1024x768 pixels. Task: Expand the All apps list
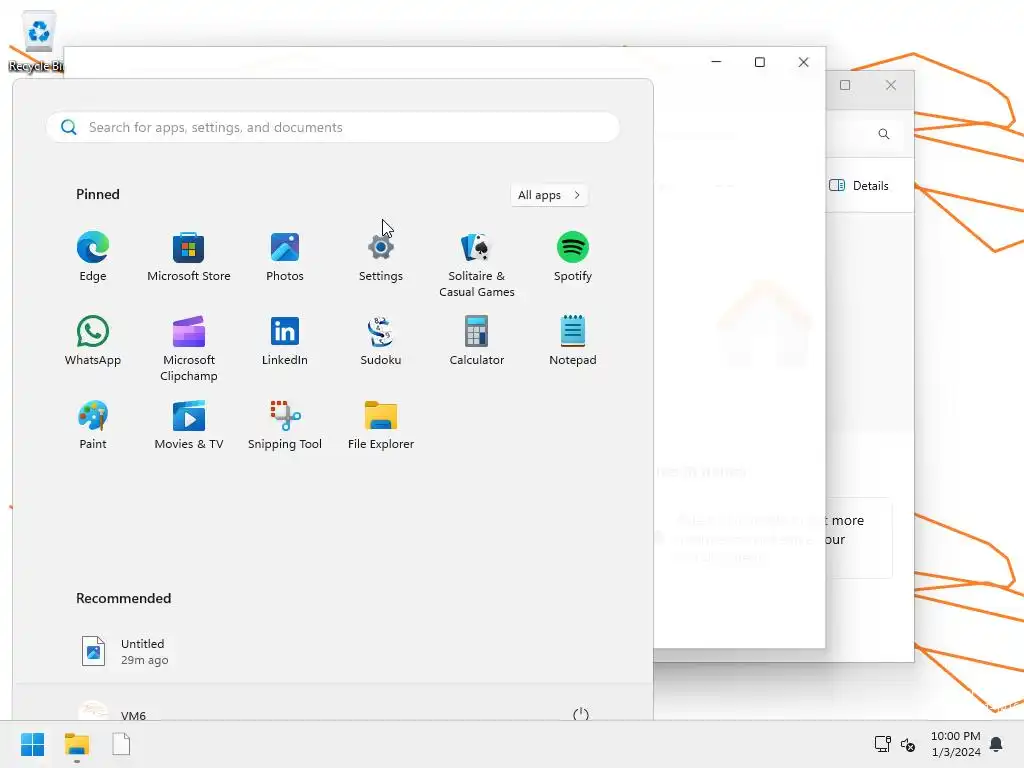549,195
